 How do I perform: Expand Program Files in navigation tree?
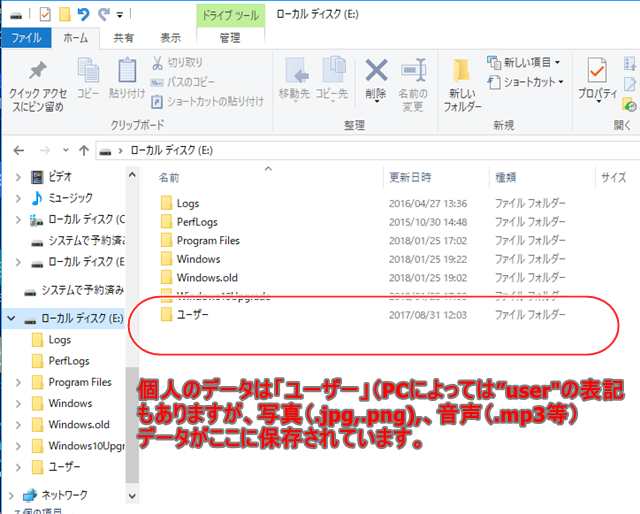pos(18,382)
